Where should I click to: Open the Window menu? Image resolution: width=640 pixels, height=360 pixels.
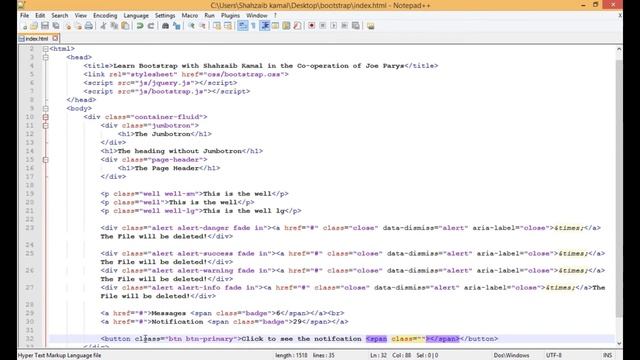[256, 16]
